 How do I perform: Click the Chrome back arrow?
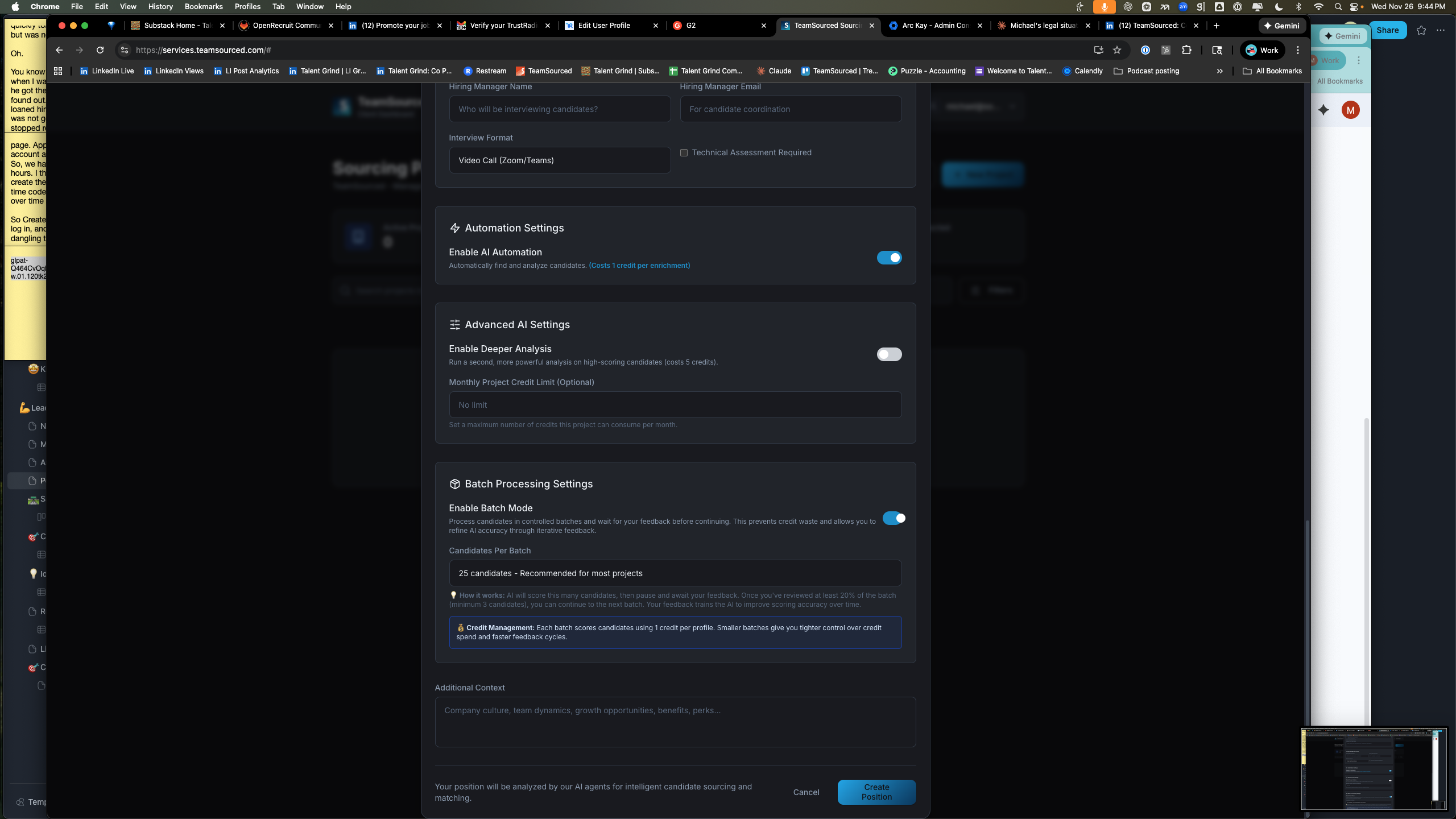[59, 50]
